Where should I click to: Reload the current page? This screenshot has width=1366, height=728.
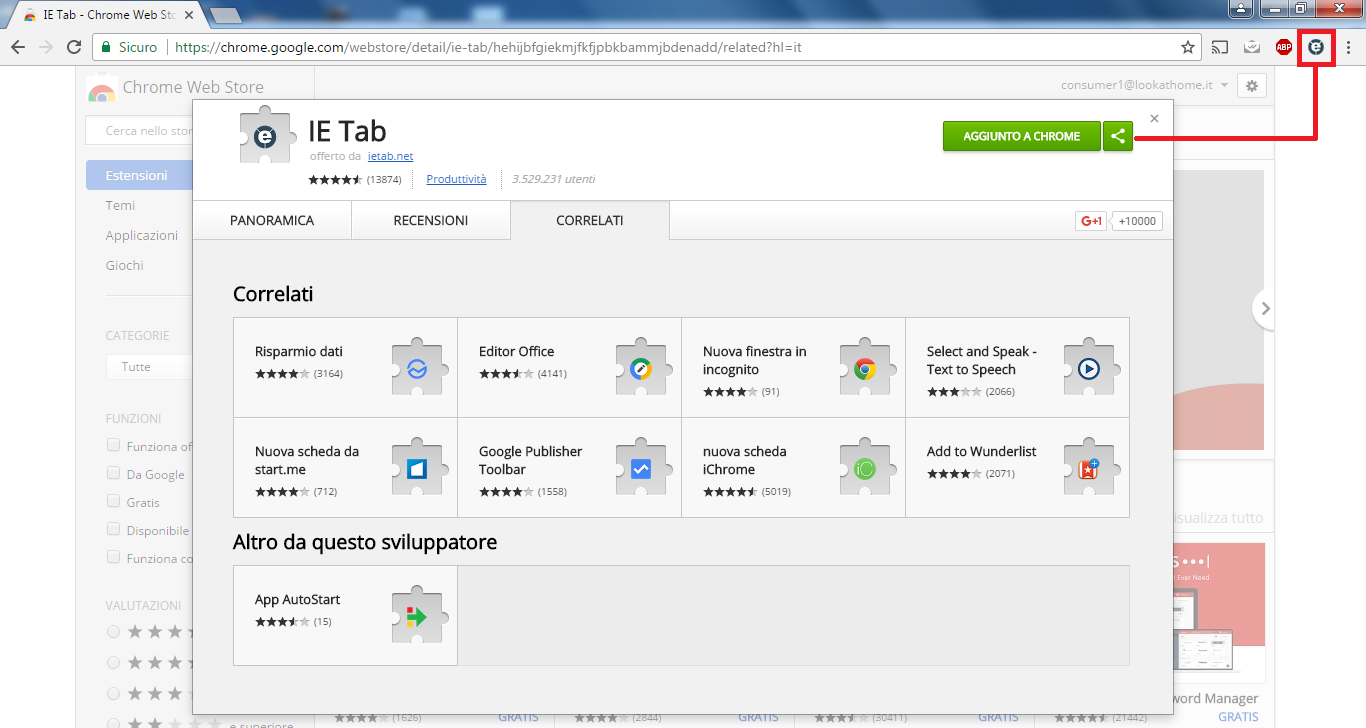click(74, 47)
